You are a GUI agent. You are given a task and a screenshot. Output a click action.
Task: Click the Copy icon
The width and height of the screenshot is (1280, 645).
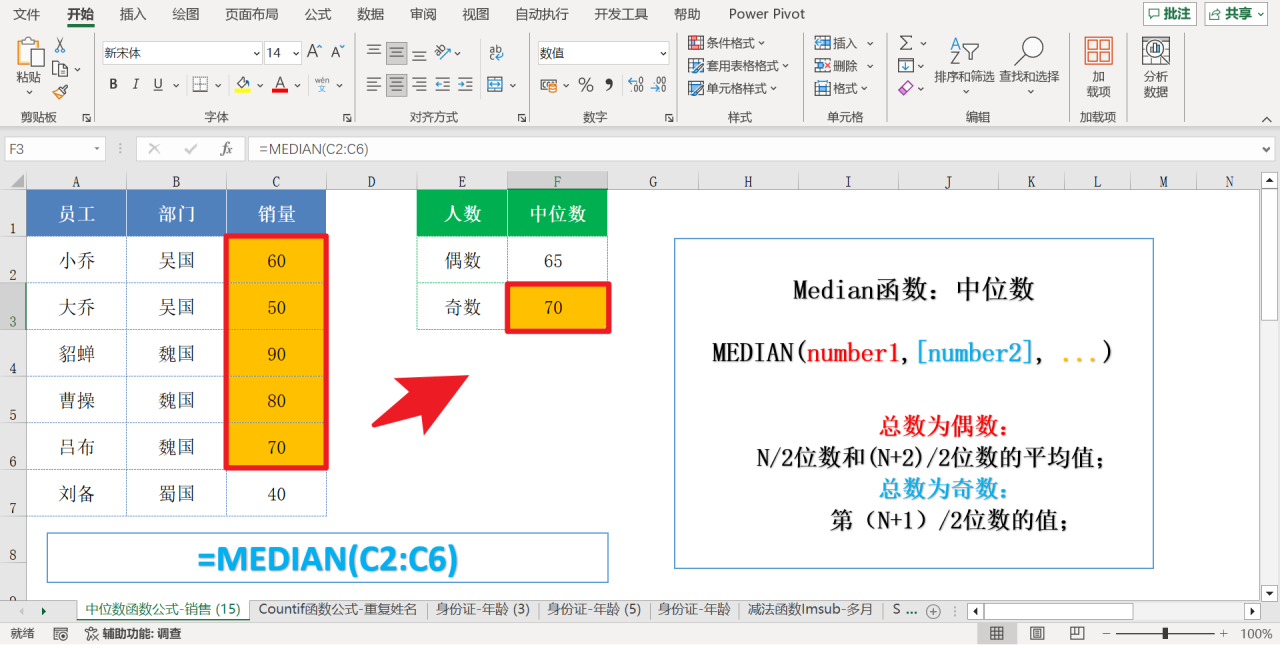[60, 69]
